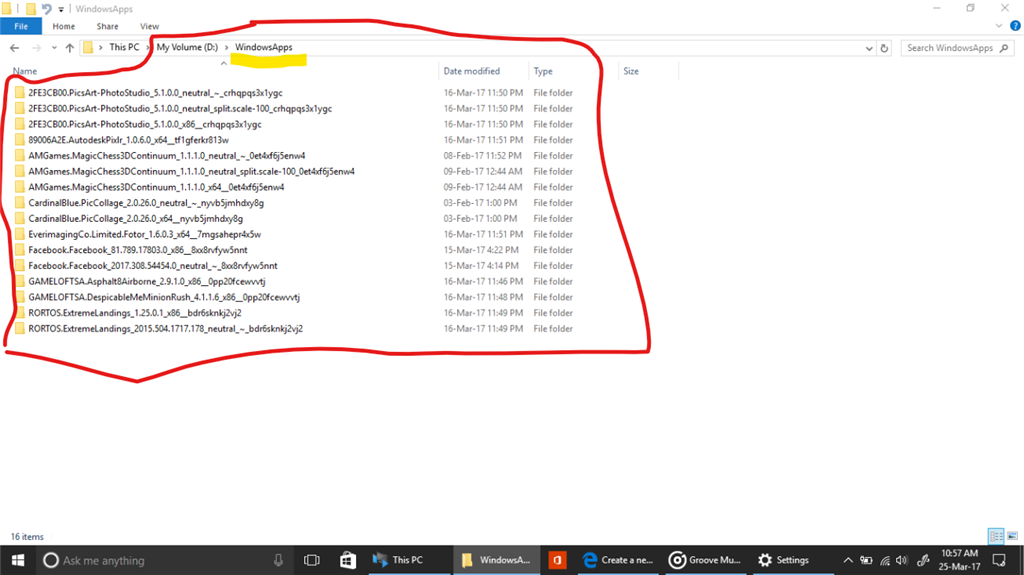Click Undo in the quick access toolbar

[46, 8]
